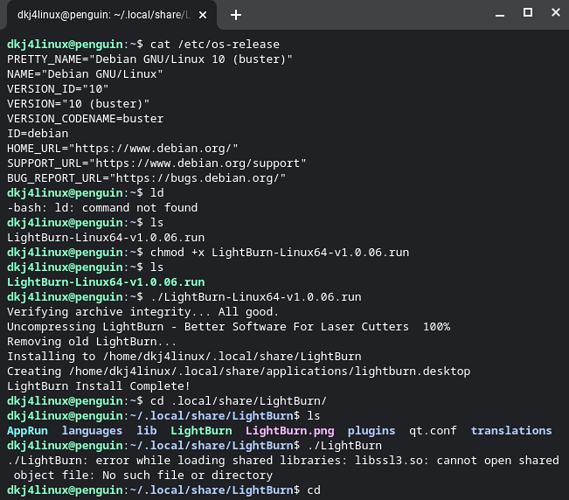The height and width of the screenshot is (500, 569).
Task: Click the languages directory name
Action: (x=92, y=431)
